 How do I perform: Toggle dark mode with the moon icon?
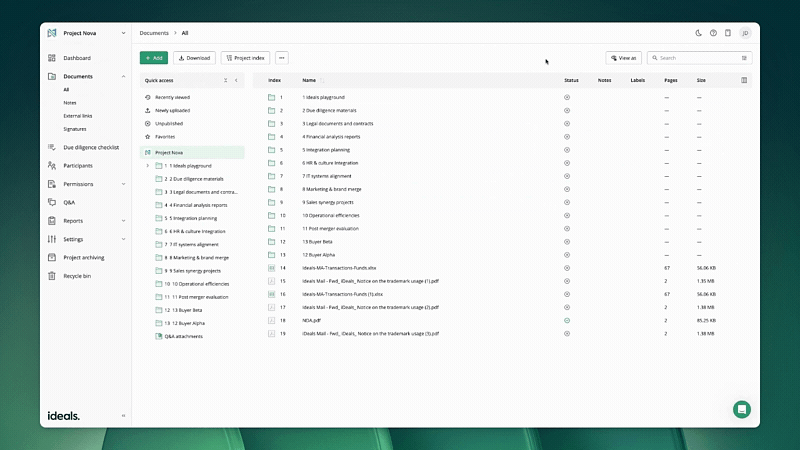[x=698, y=33]
